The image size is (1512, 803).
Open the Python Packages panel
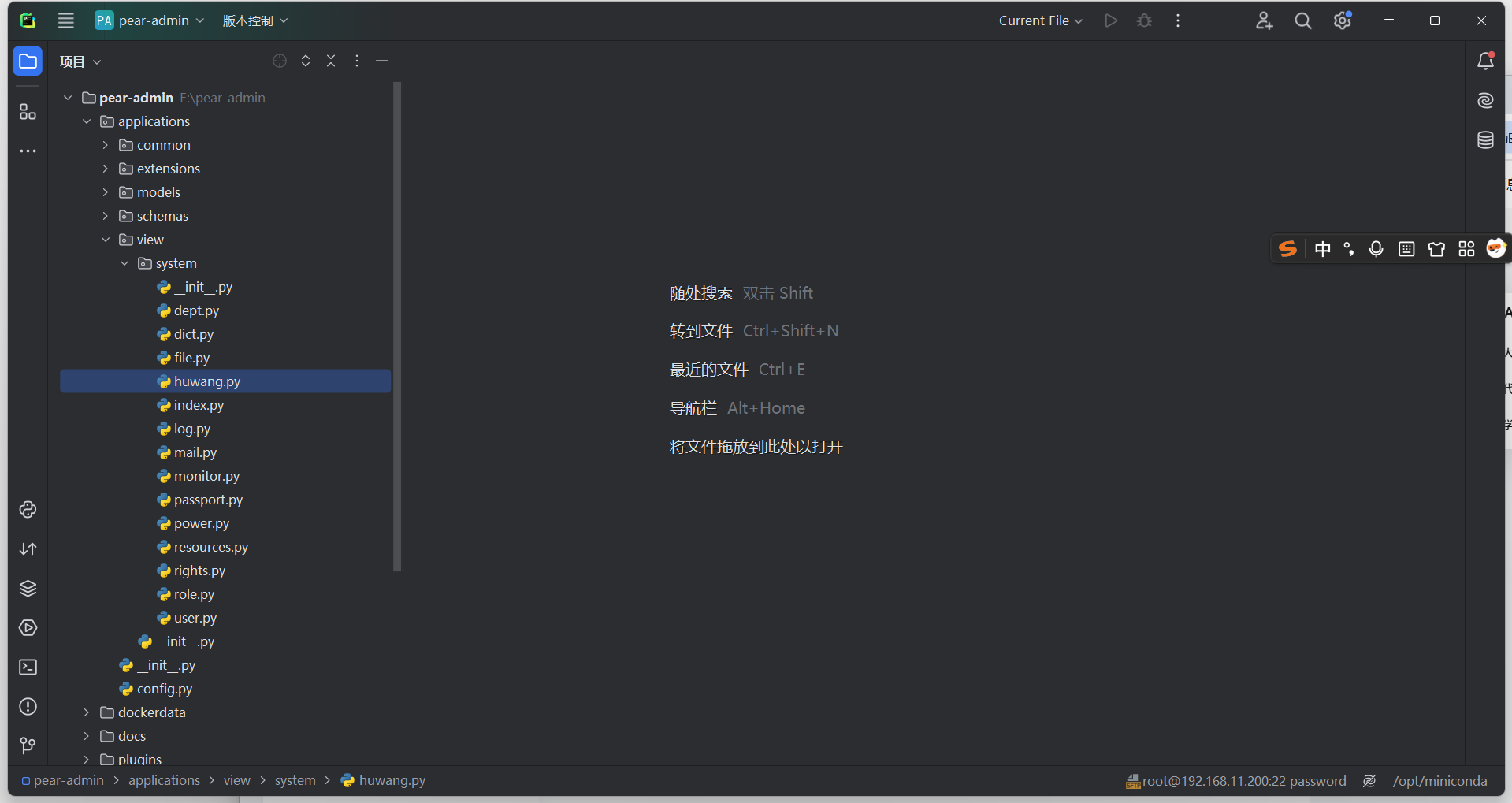pyautogui.click(x=28, y=589)
